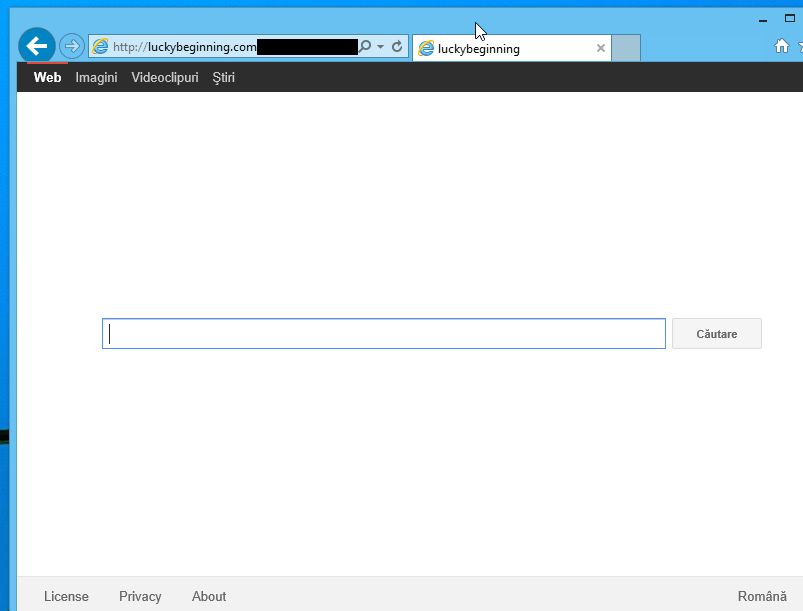Switch to Imagini search results
803x611 pixels.
tap(96, 77)
